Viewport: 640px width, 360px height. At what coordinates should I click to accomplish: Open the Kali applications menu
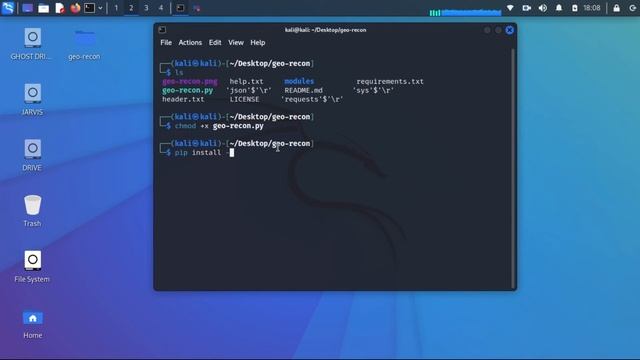tap(8, 8)
